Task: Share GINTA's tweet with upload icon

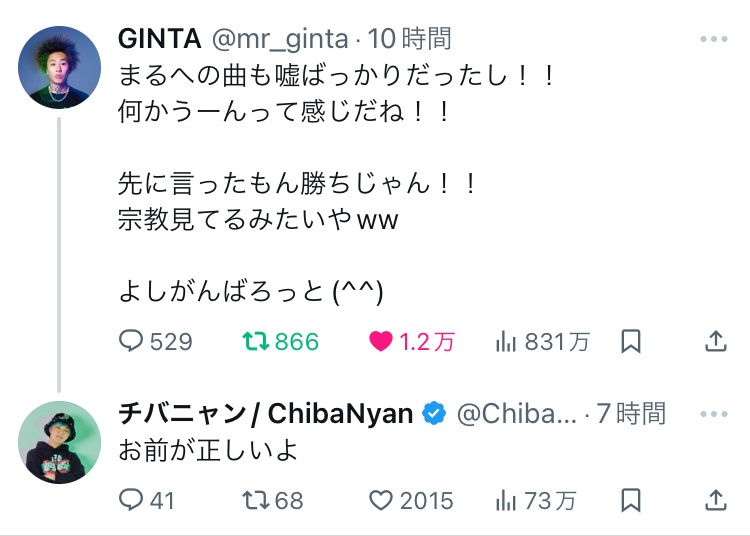Action: coord(716,341)
